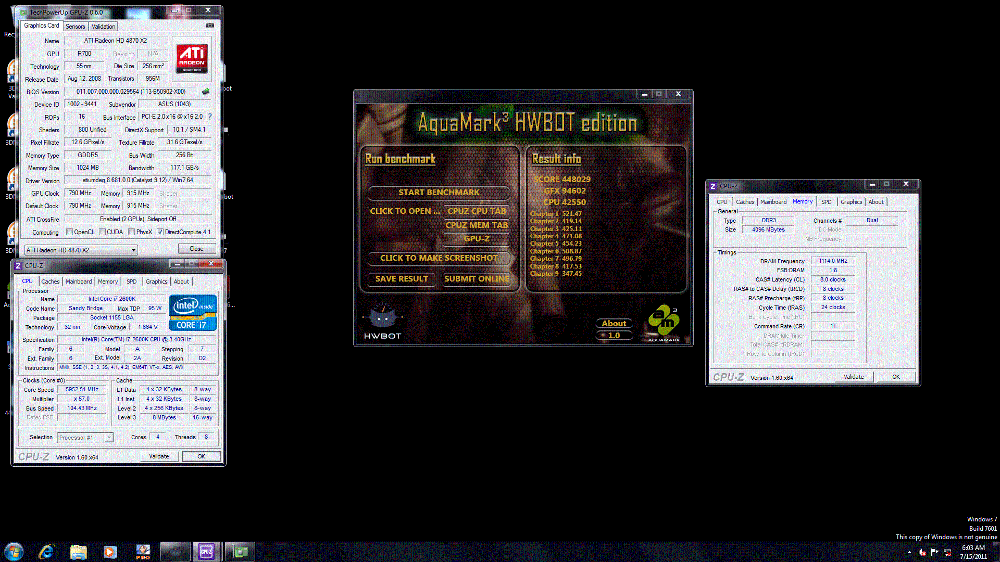1000x562 pixels.
Task: Click the Action Center flag tray icon
Action: pos(934,552)
